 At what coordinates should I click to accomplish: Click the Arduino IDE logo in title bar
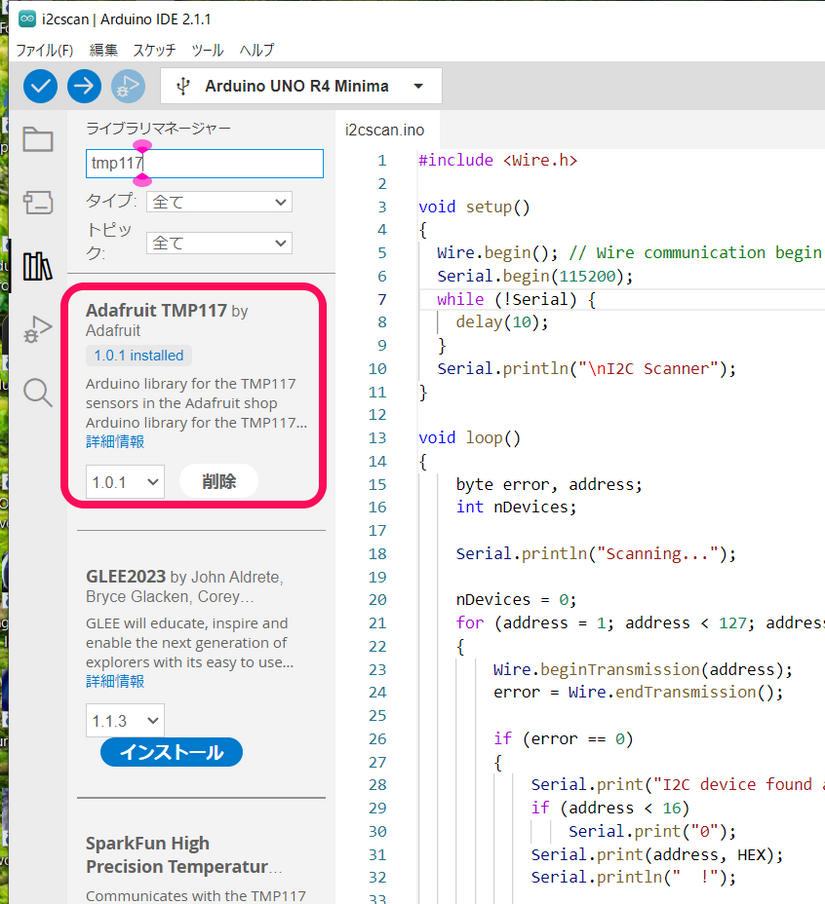coord(27,19)
